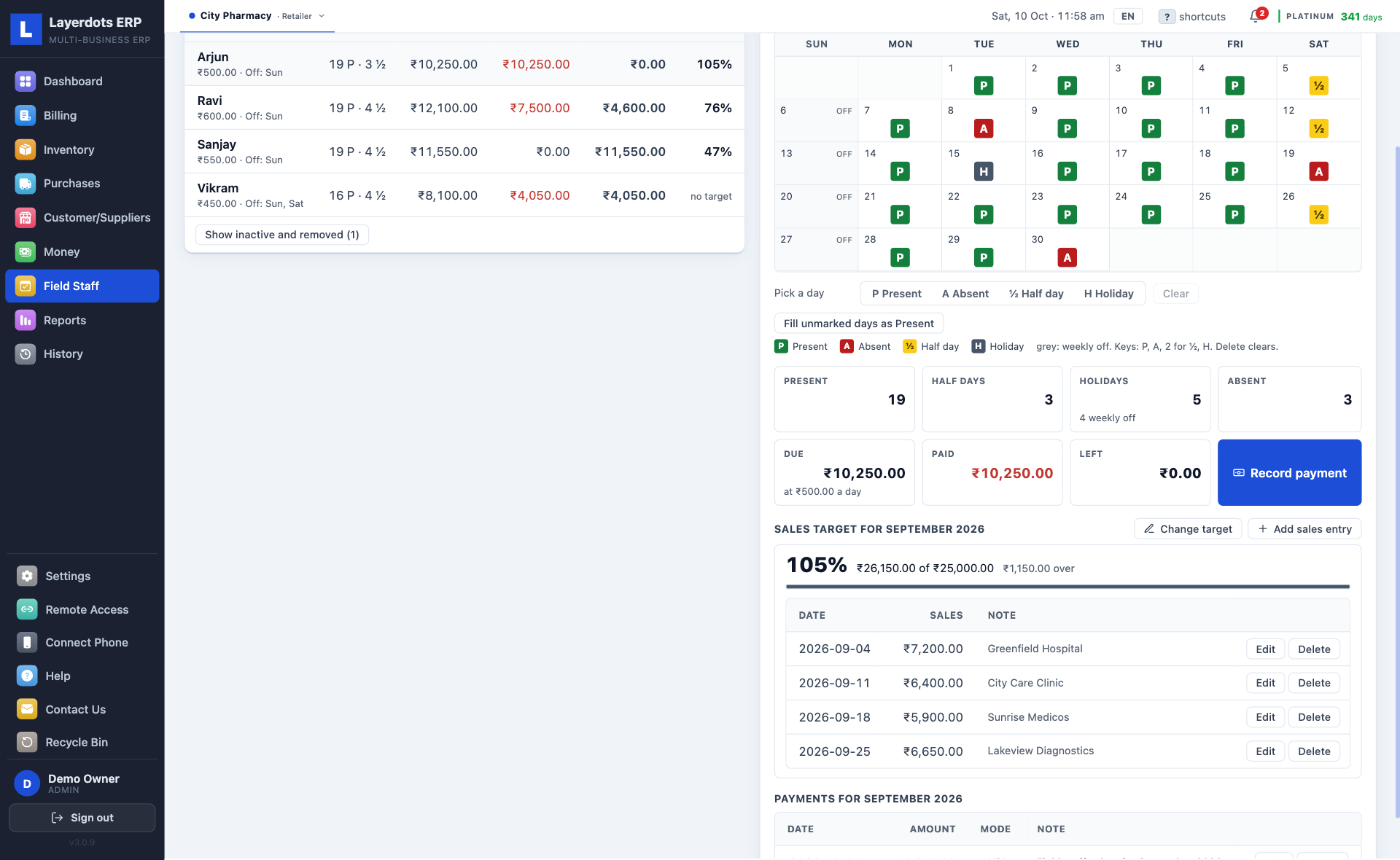The image size is (1400, 860).
Task: Click Fill unmarked days as Present
Action: click(x=859, y=324)
